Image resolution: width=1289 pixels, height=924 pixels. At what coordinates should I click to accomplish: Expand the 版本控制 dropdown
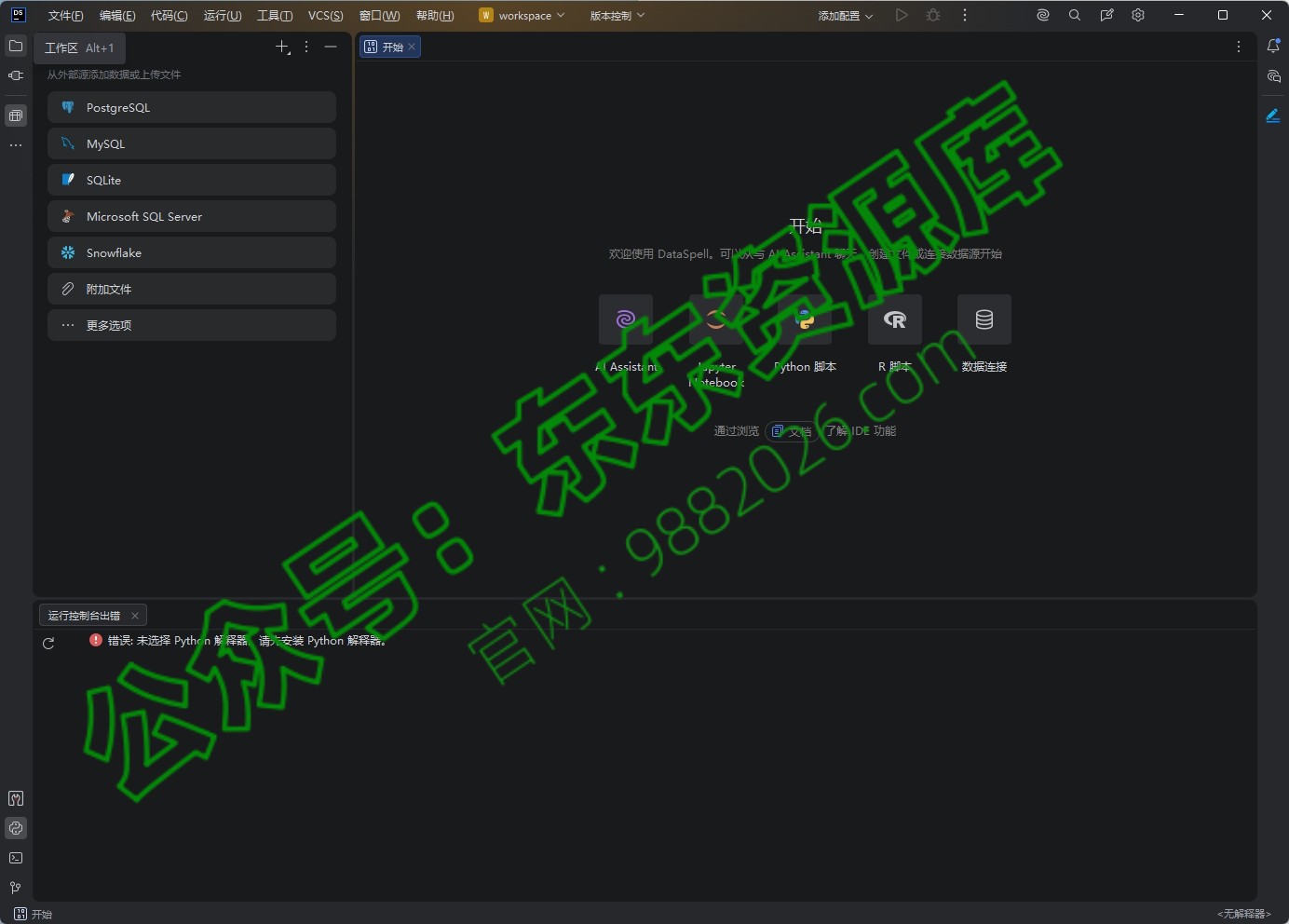616,15
